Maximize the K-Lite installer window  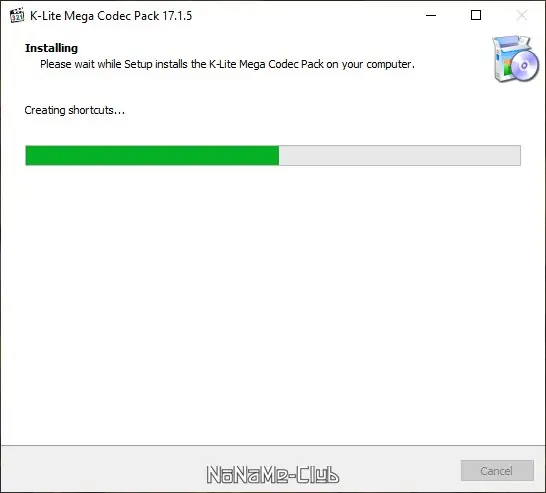coord(476,15)
